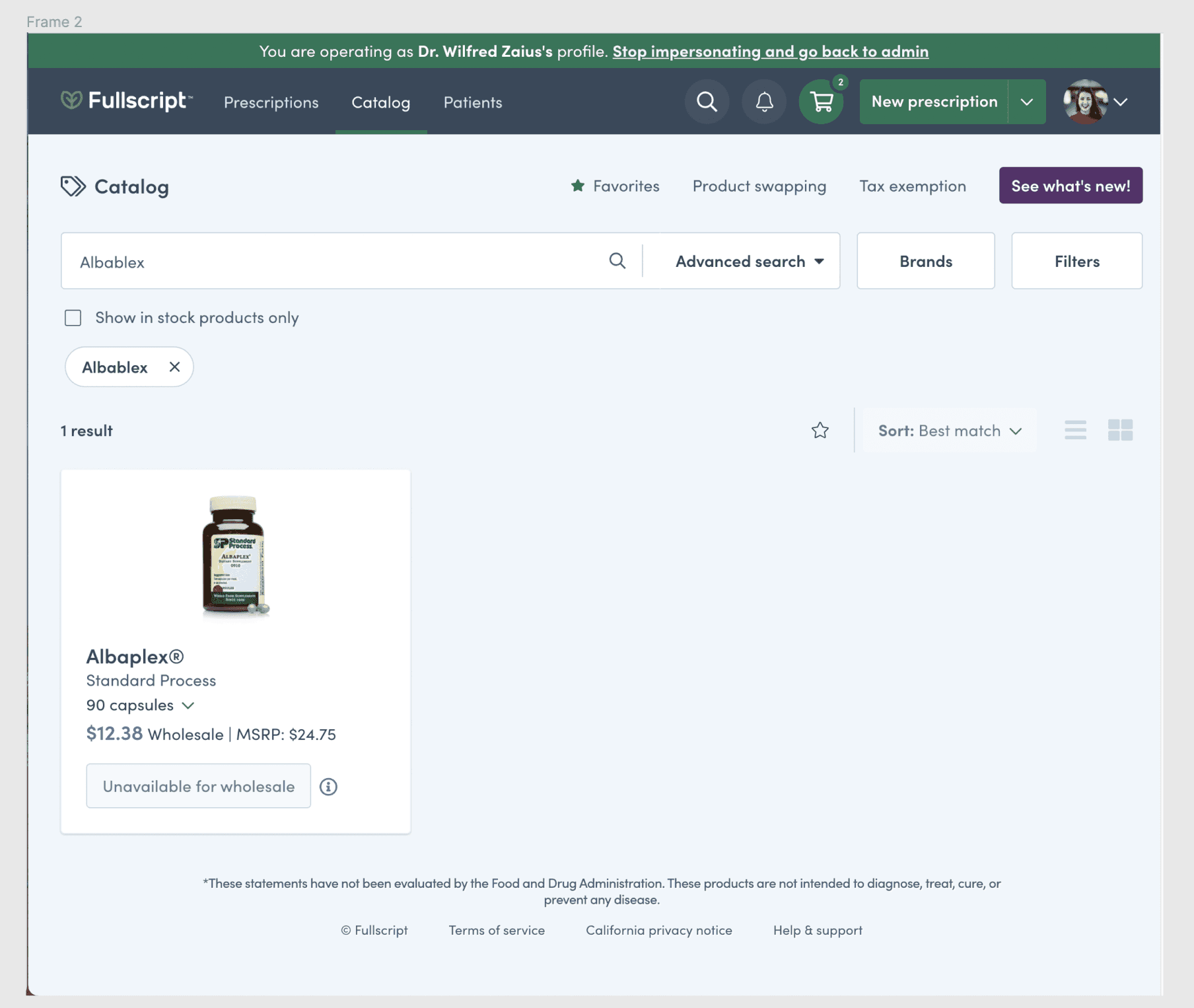Open the Filters button
1194x1008 pixels.
pyautogui.click(x=1076, y=261)
